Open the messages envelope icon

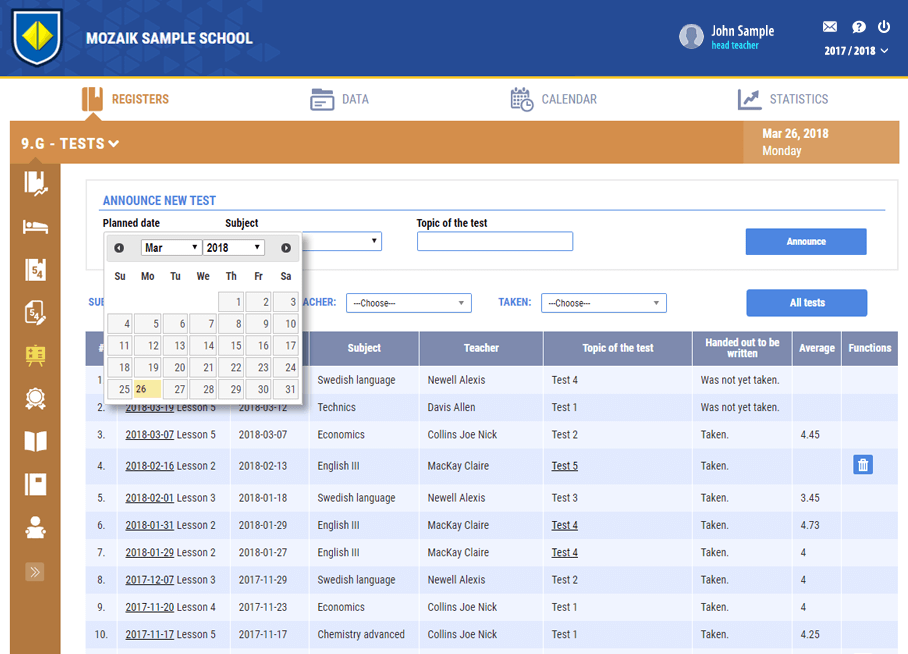coord(830,27)
